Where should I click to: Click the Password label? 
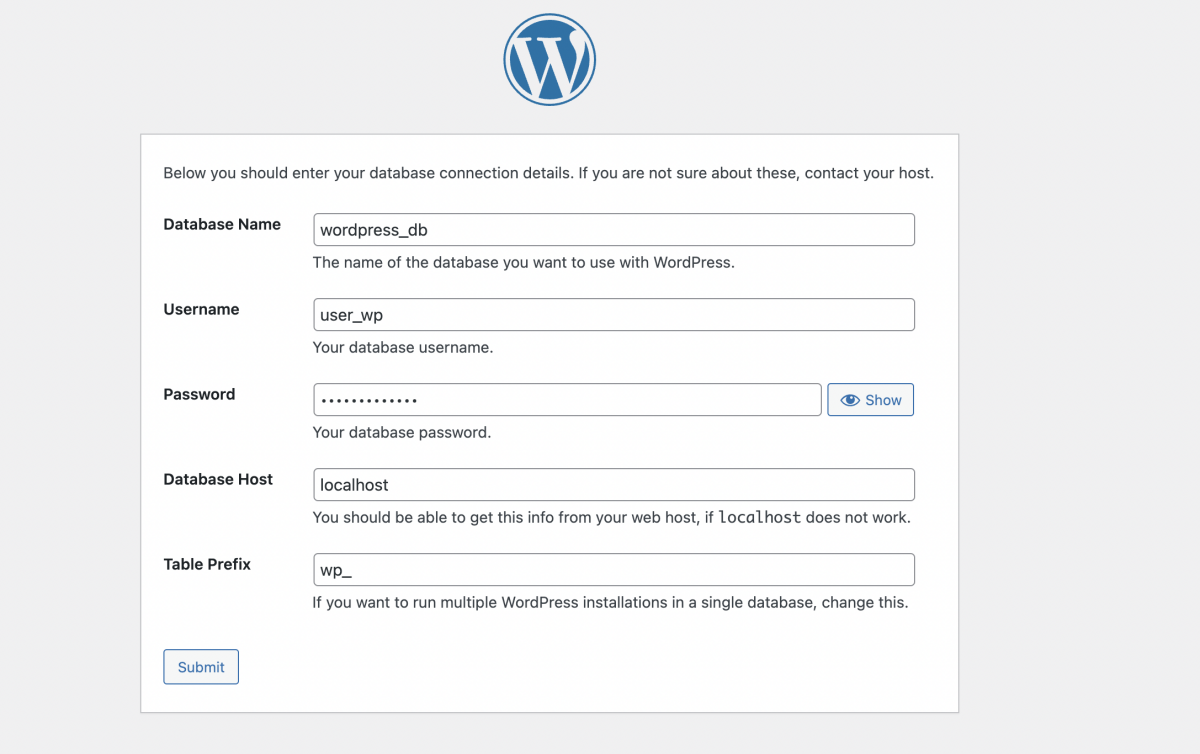199,395
